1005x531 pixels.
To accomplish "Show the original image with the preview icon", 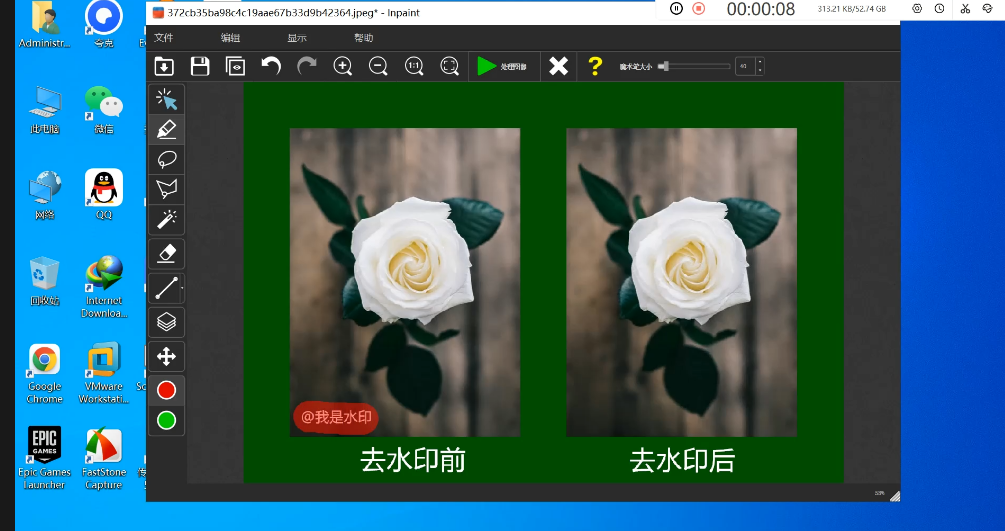I will 235,66.
